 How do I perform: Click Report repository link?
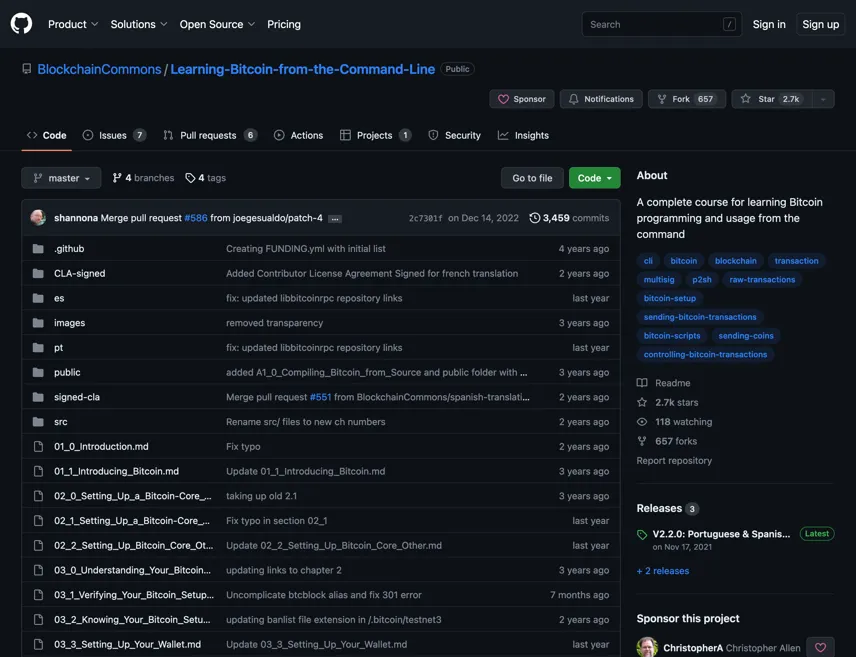tap(674, 460)
